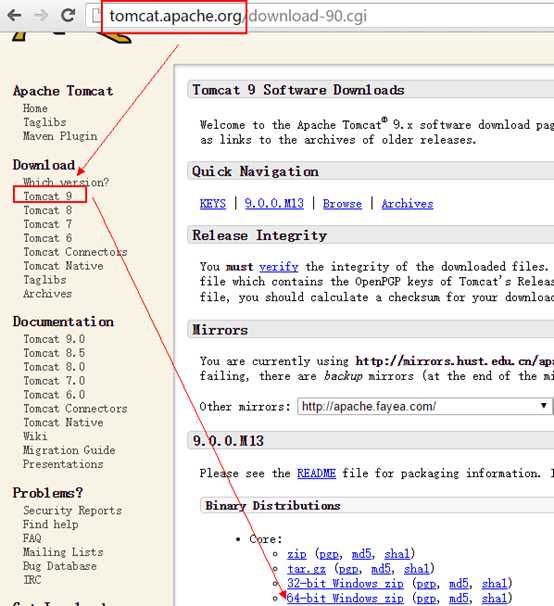Open Tomcat 7 in Download section

click(x=48, y=224)
